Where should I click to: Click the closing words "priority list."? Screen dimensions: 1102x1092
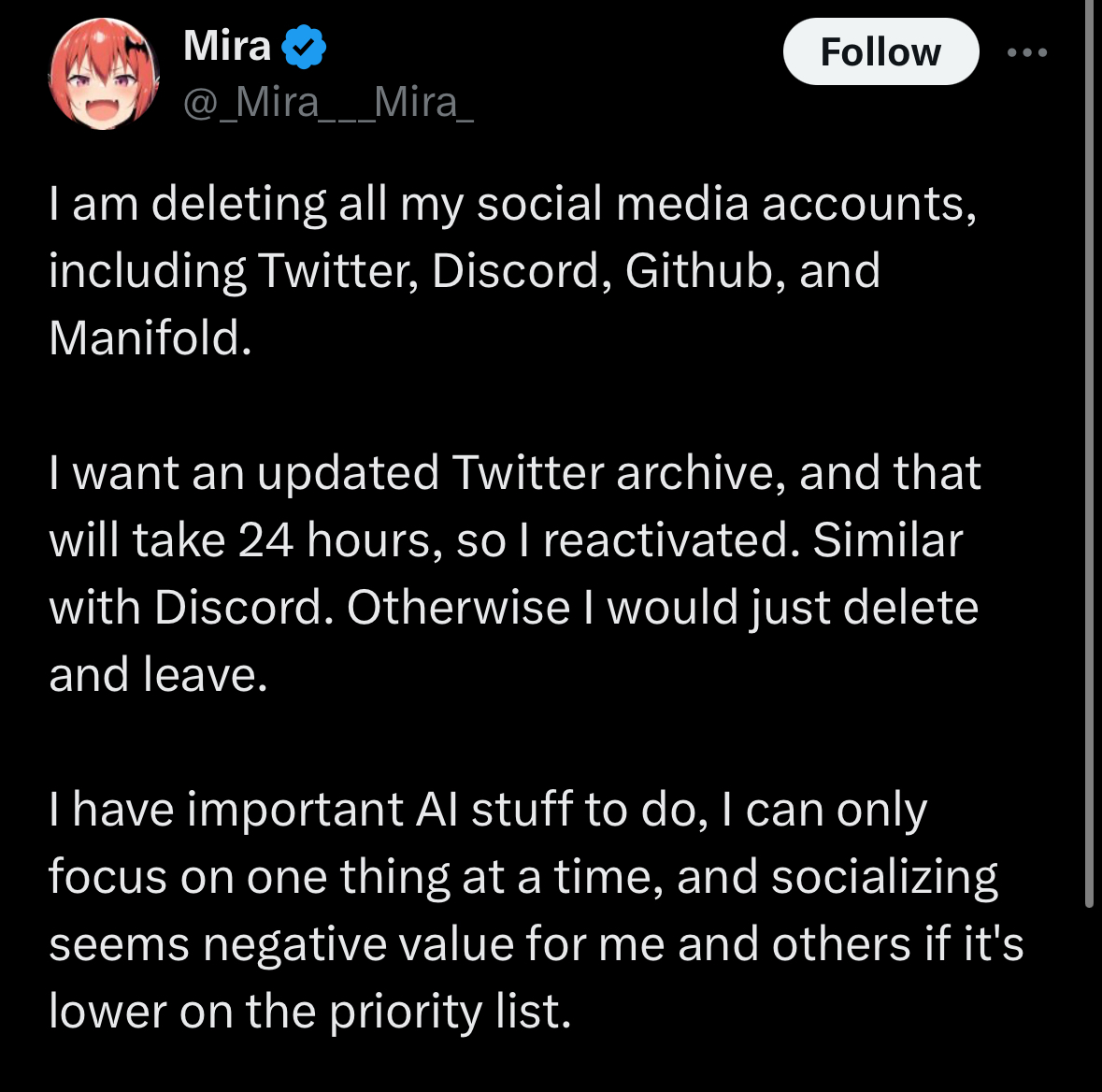pyautogui.click(x=450, y=1011)
